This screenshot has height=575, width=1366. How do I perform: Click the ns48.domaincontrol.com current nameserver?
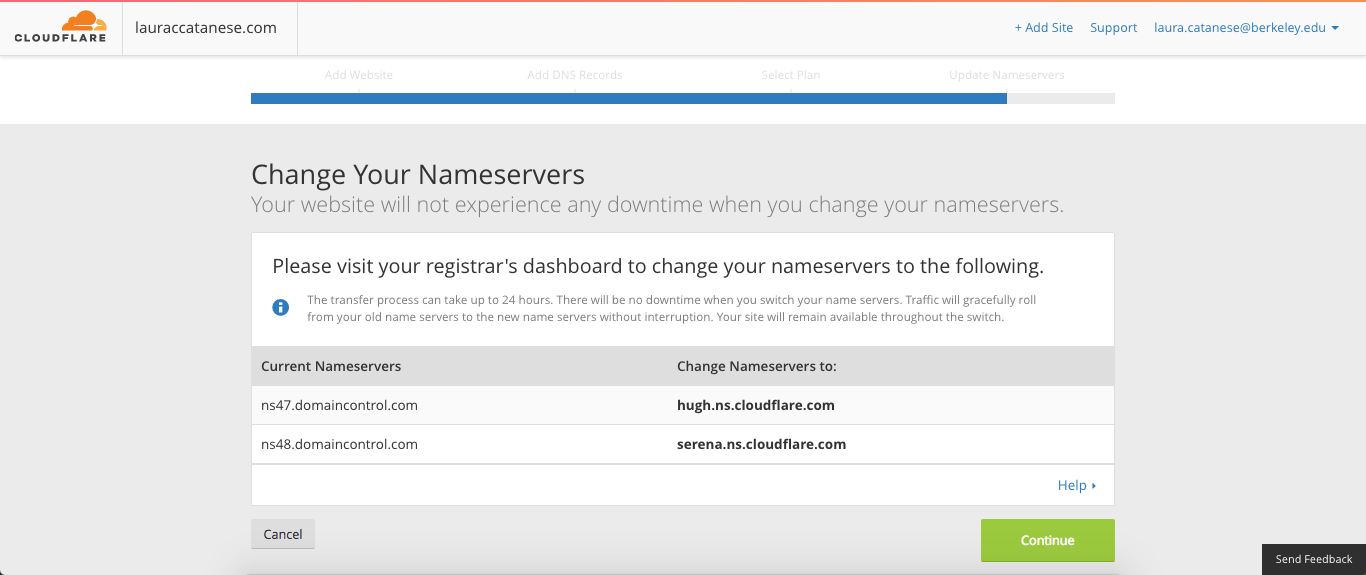(339, 444)
